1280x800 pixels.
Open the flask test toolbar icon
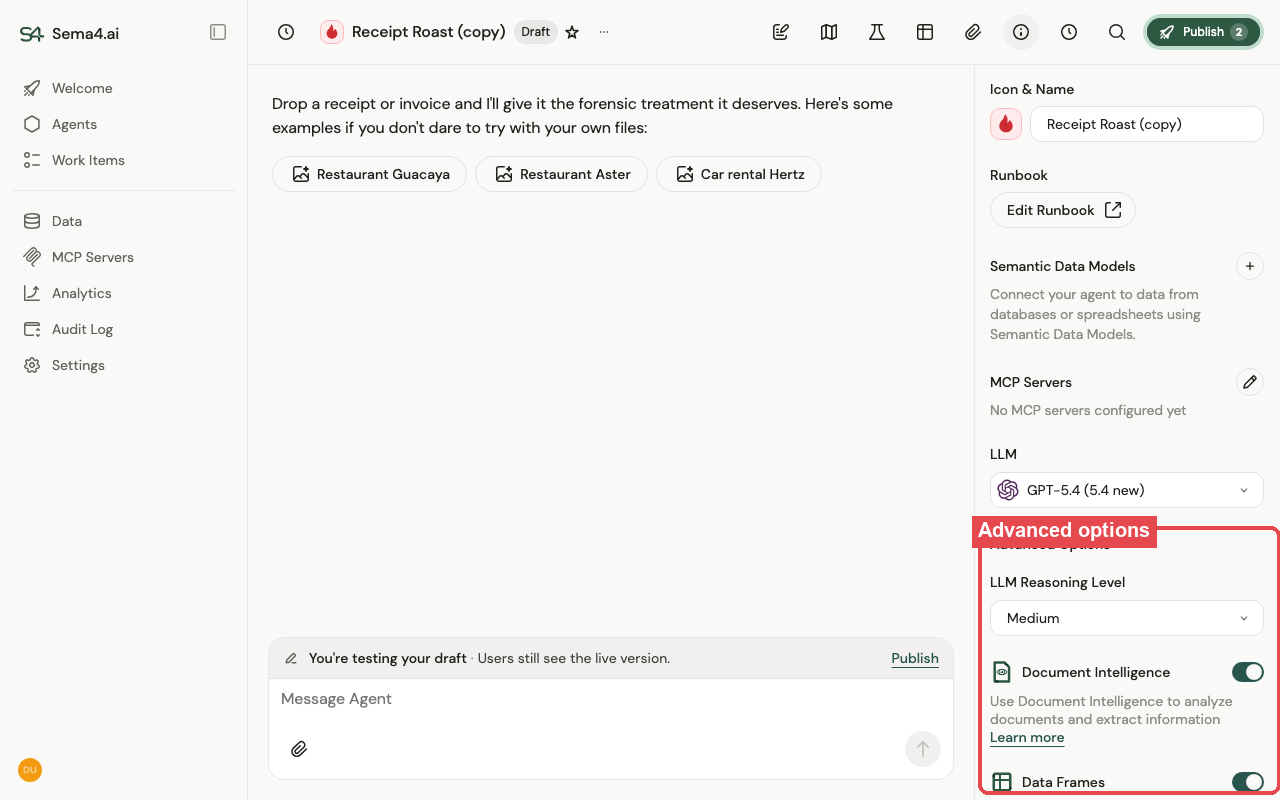[877, 32]
